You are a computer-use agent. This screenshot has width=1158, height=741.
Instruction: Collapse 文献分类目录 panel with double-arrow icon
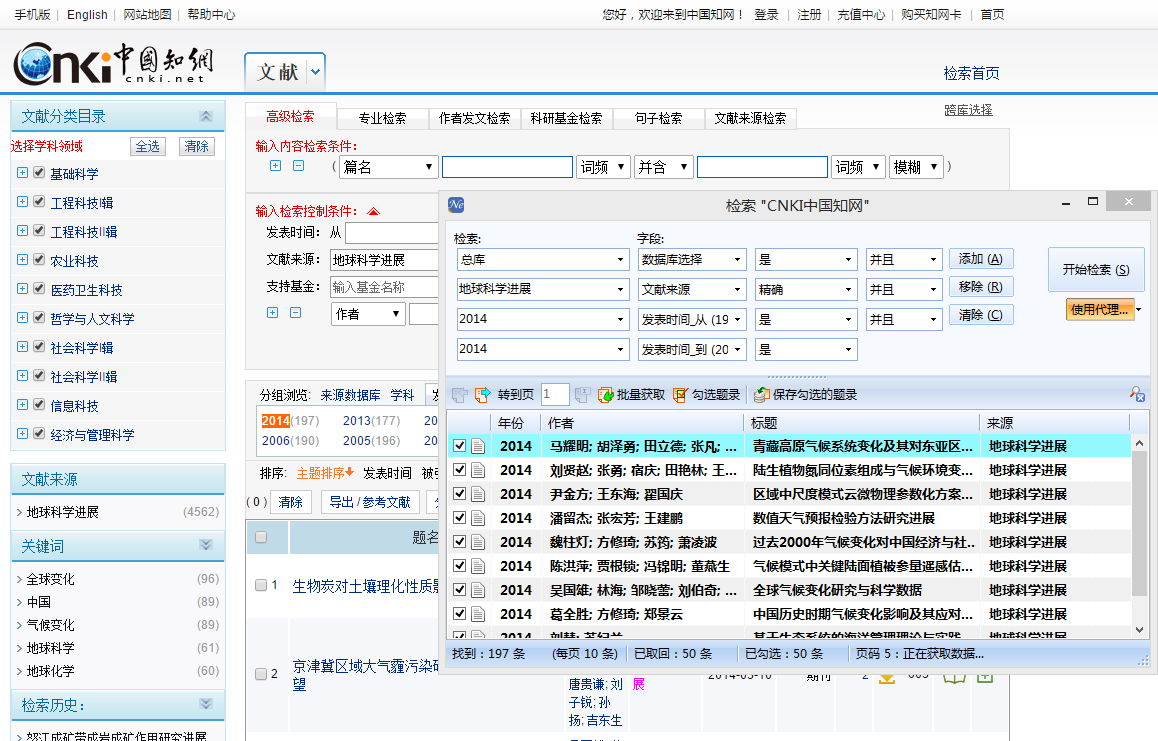pos(206,116)
